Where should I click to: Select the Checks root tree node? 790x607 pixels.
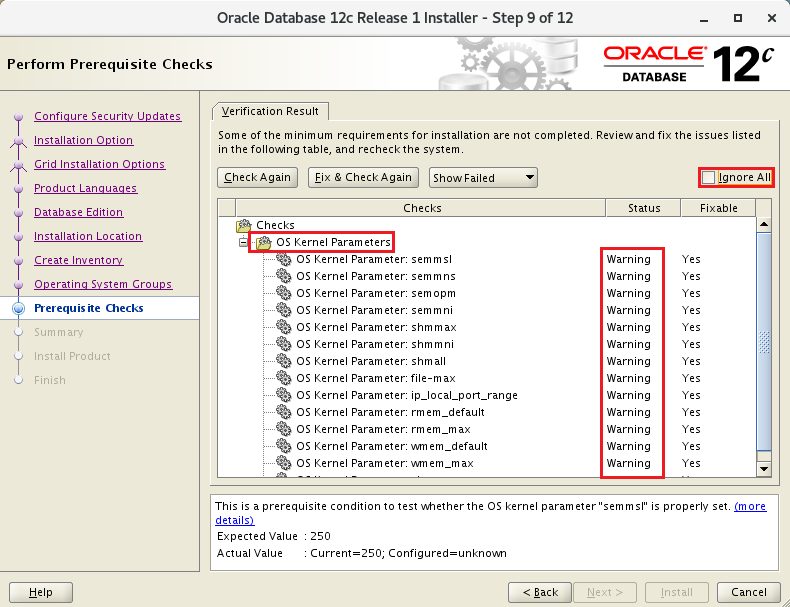[275, 225]
